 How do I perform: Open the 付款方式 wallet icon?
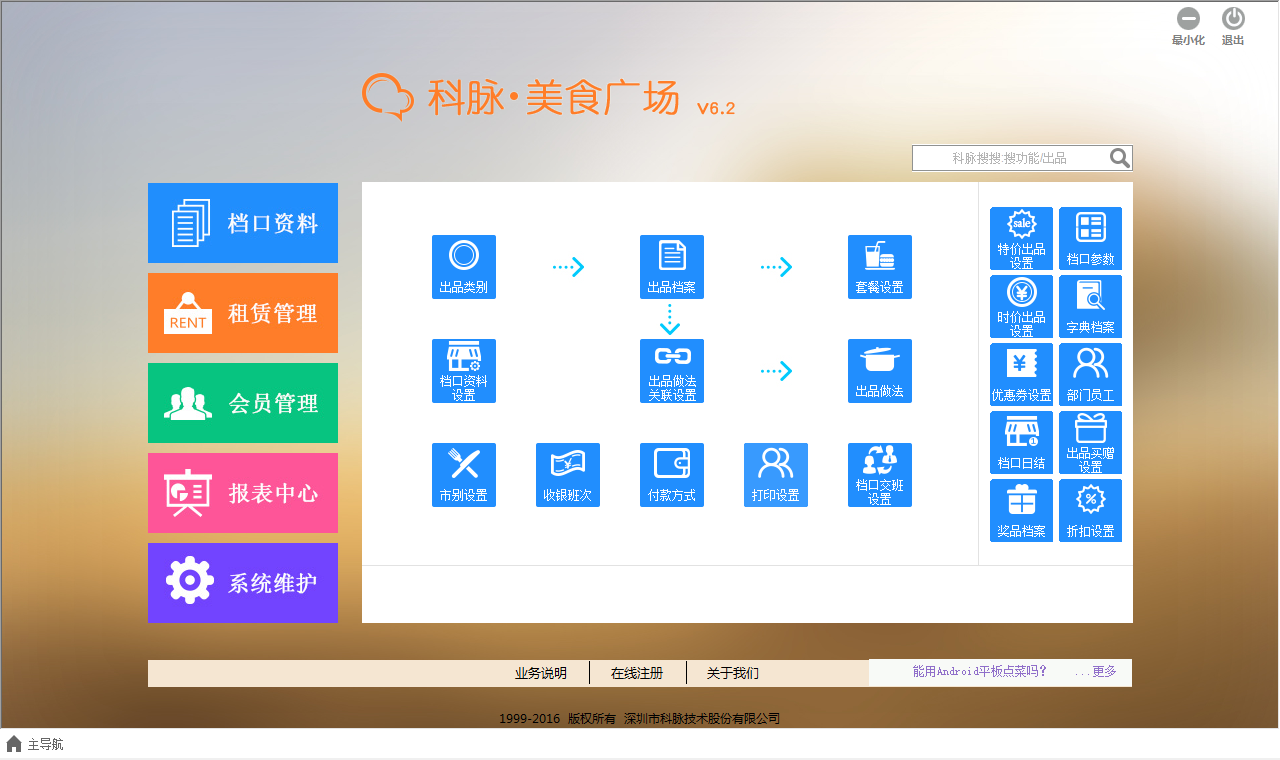pos(671,475)
